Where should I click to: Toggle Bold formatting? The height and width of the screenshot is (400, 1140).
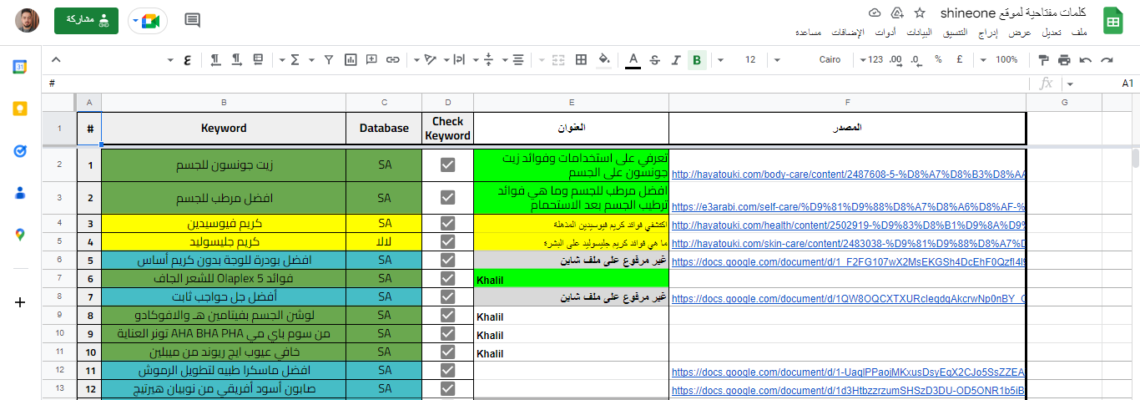click(697, 60)
